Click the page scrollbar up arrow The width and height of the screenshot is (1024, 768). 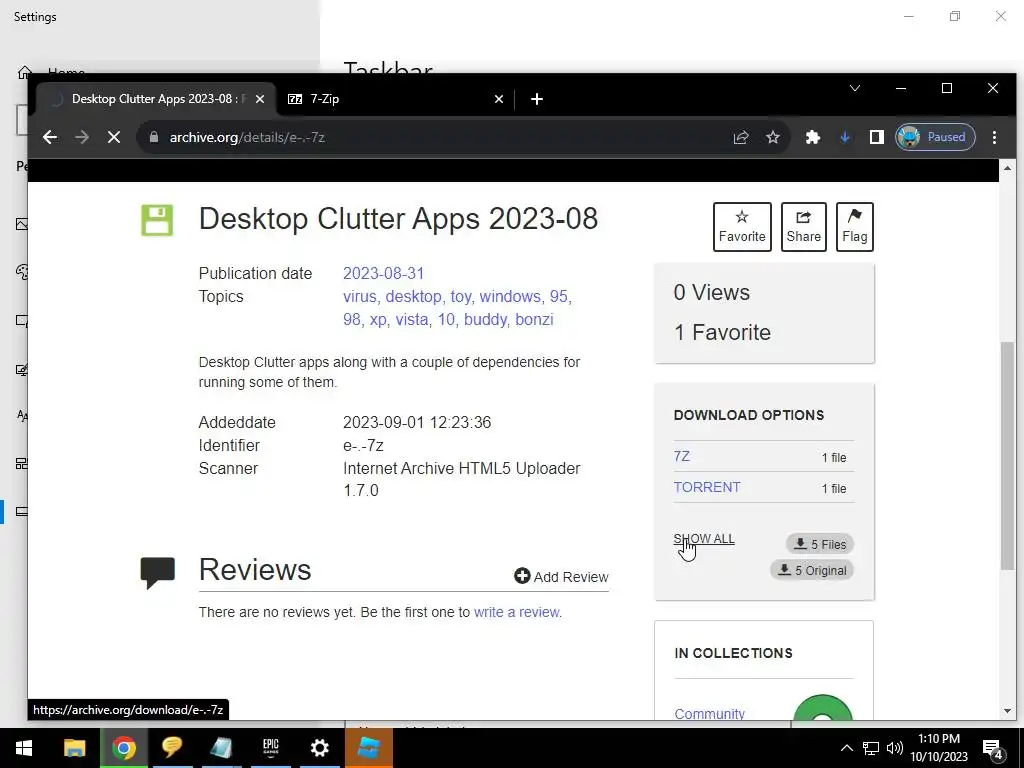coord(1007,168)
